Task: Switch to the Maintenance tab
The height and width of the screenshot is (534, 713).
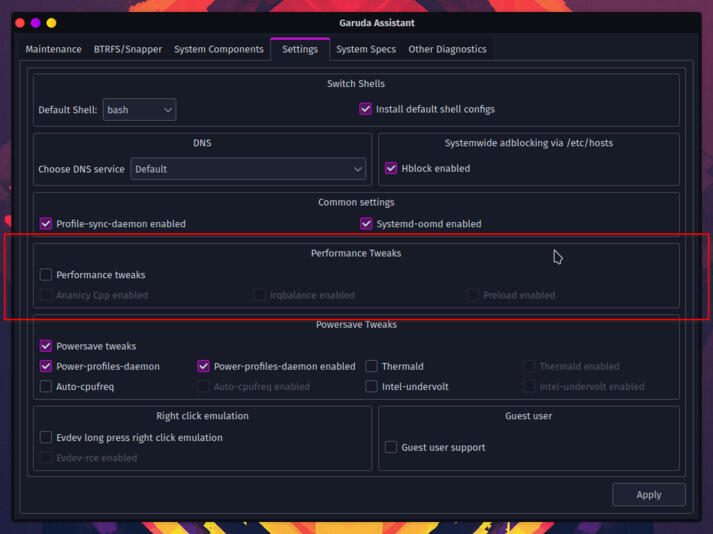Action: click(53, 49)
